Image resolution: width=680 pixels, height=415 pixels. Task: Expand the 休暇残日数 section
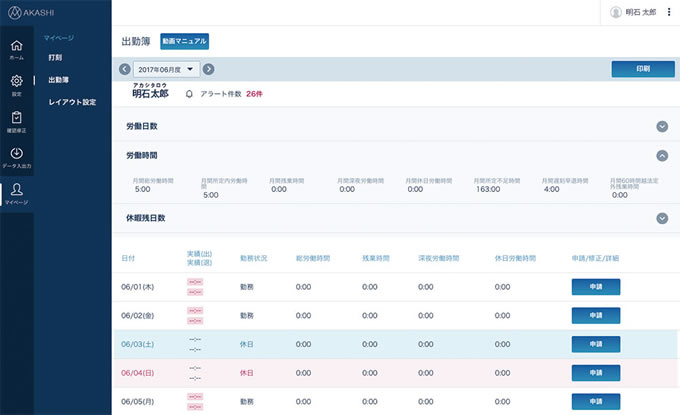(661, 218)
